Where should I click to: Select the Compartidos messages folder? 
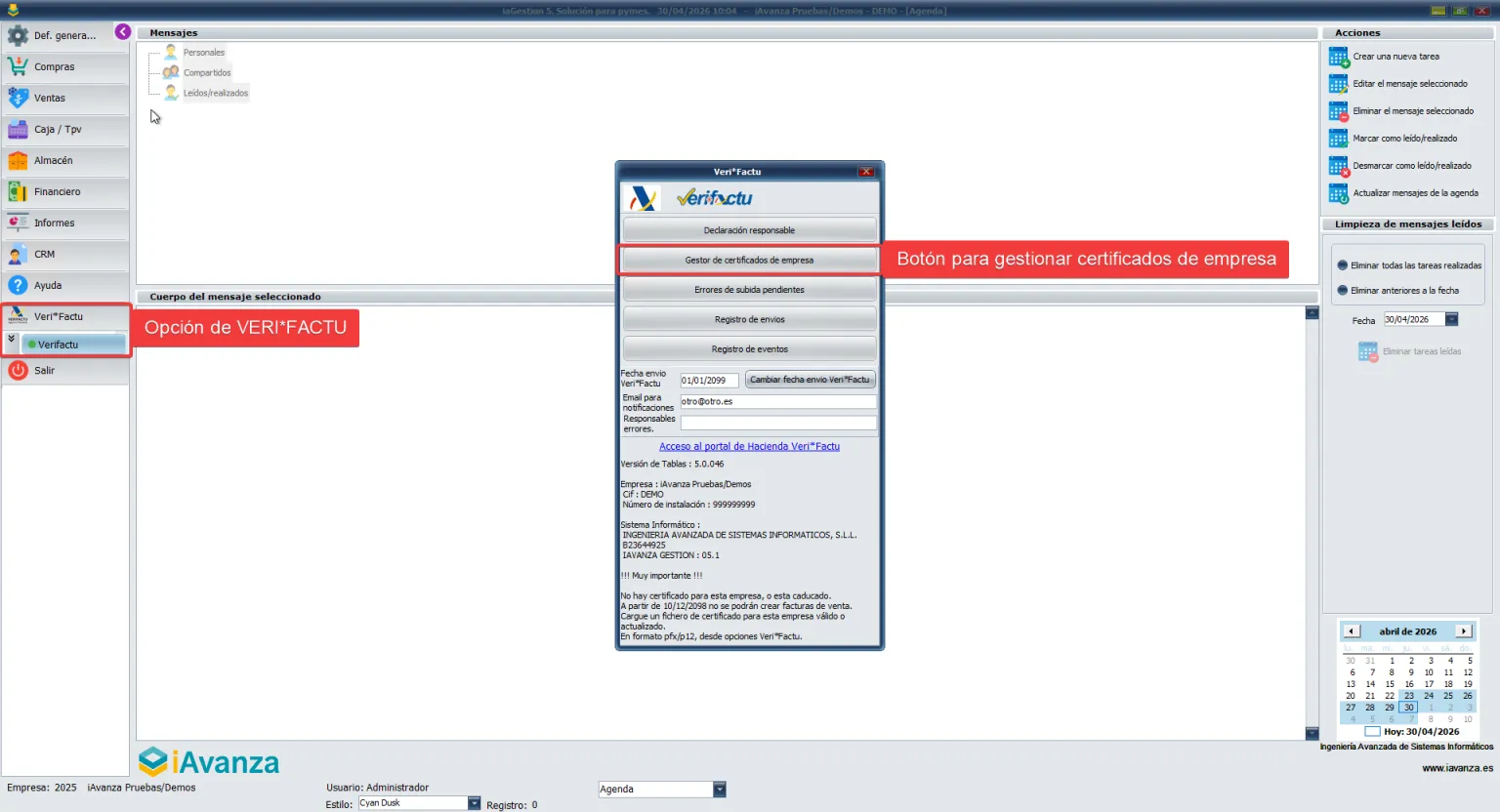(207, 73)
